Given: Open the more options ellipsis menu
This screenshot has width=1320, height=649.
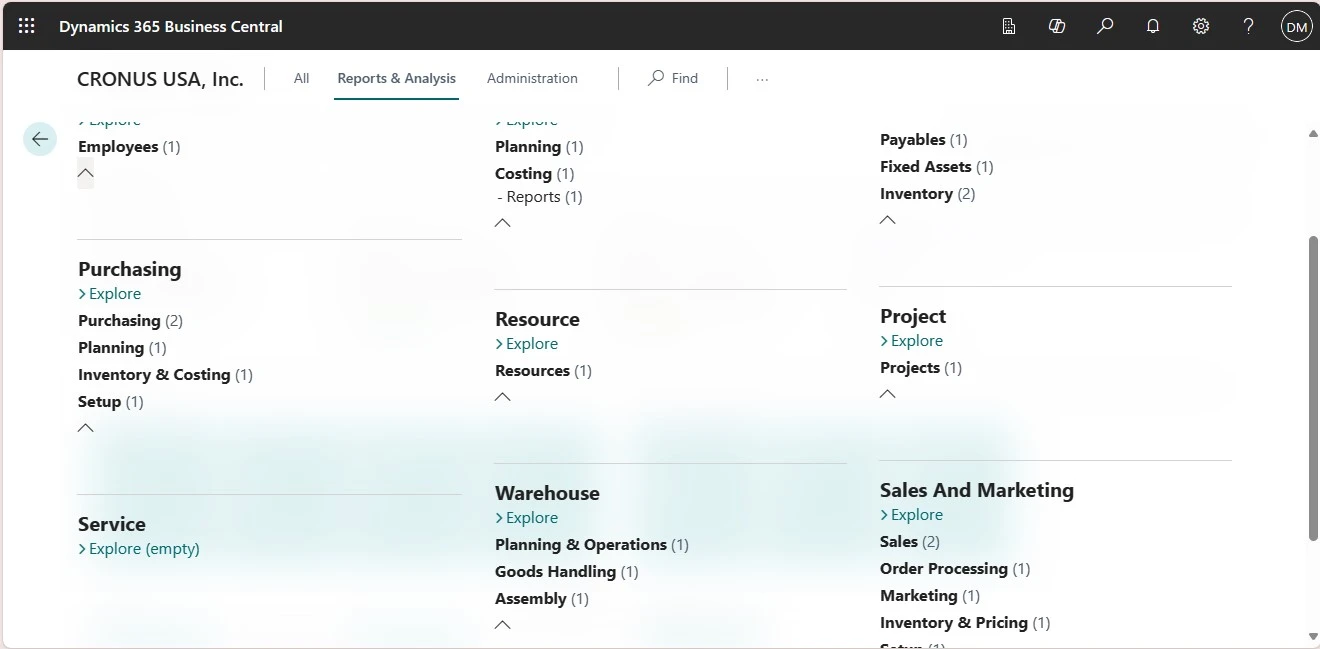Looking at the screenshot, I should tap(762, 79).
